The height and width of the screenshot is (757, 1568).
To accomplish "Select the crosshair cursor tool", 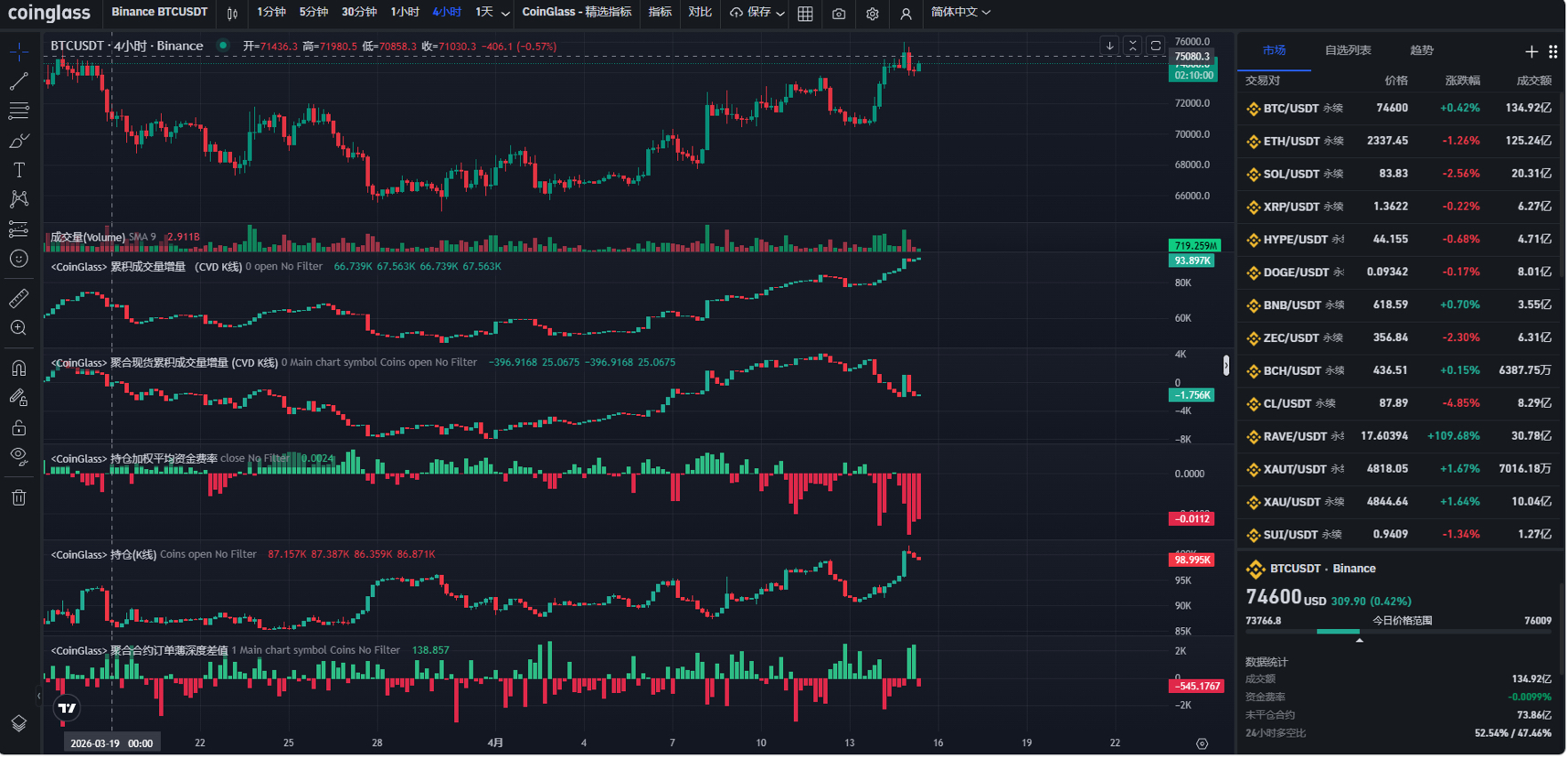I will click(x=18, y=52).
